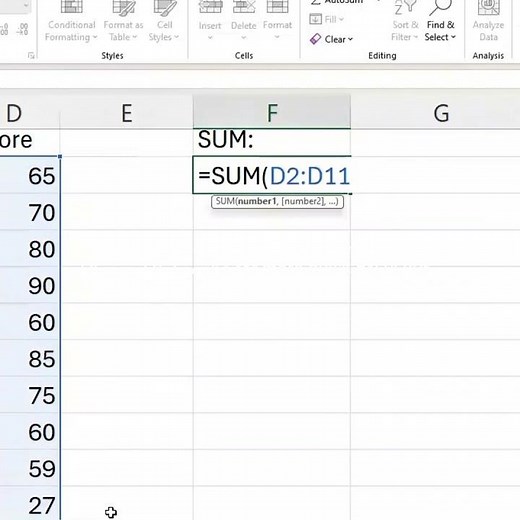Screen dimensions: 520x520
Task: Open Conditional Formatting menu
Action: pos(71,21)
